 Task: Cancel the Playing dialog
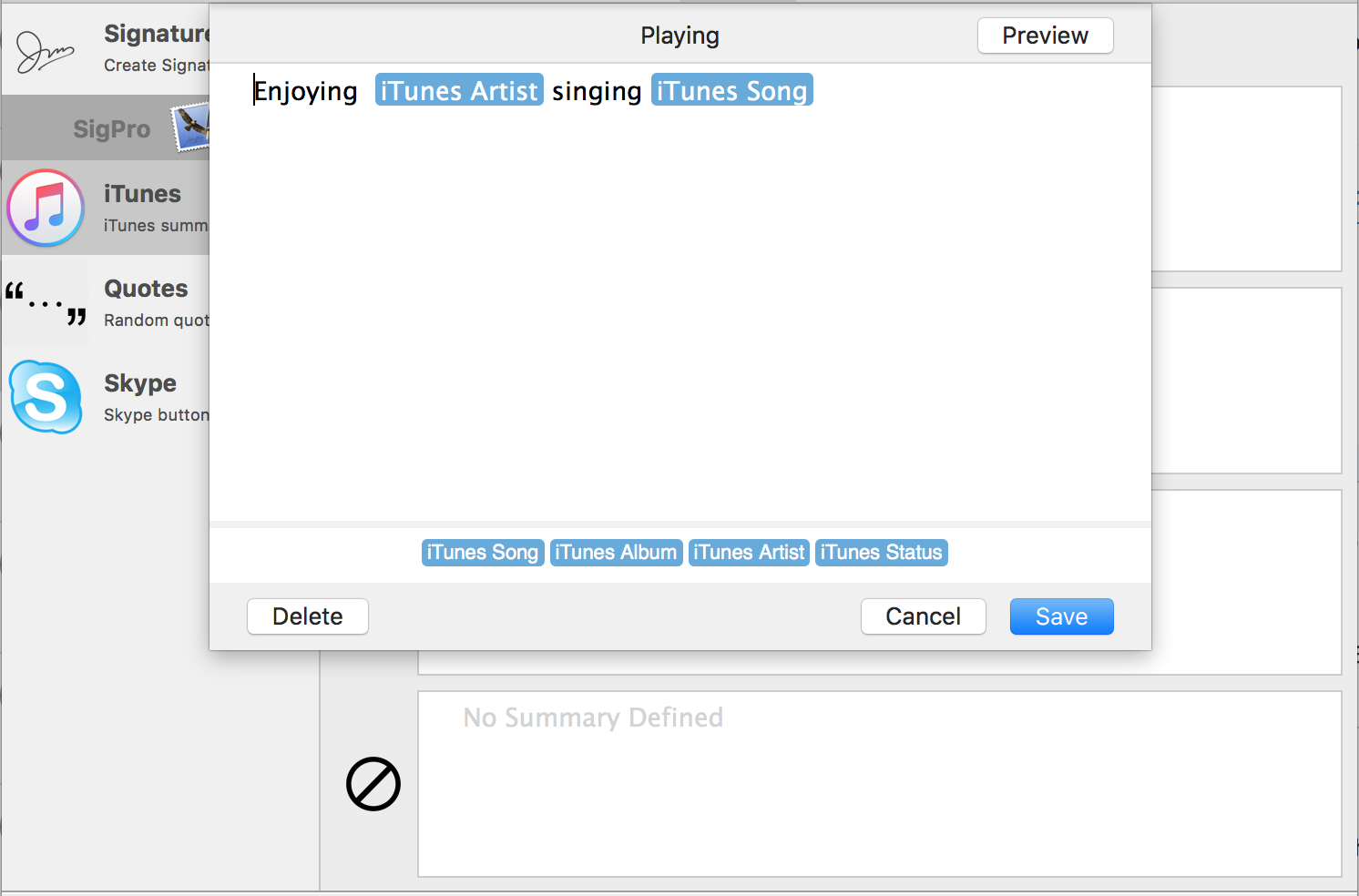(x=923, y=616)
